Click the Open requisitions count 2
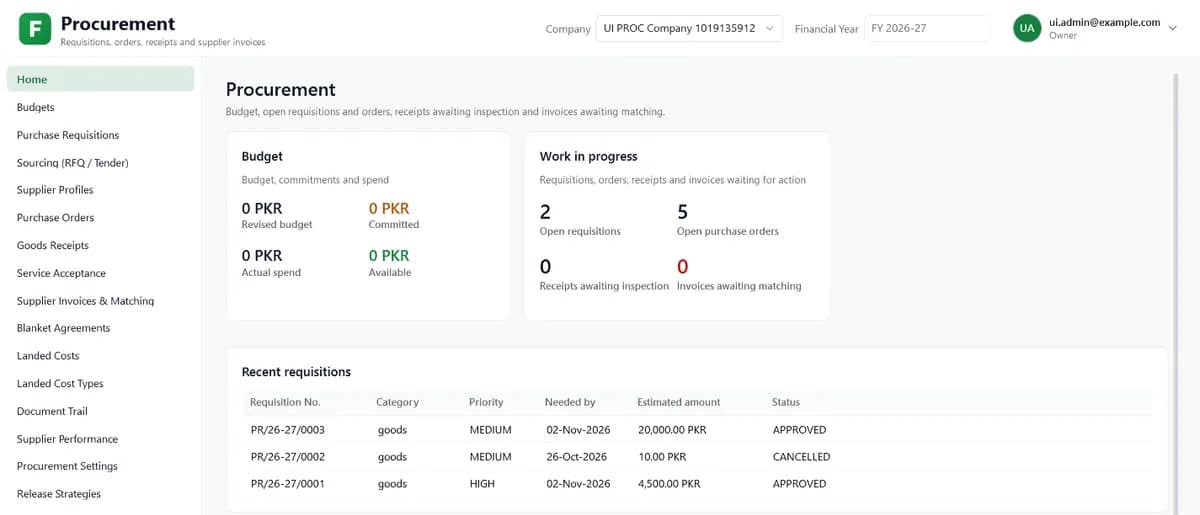Image resolution: width=1200 pixels, height=515 pixels. [x=545, y=212]
